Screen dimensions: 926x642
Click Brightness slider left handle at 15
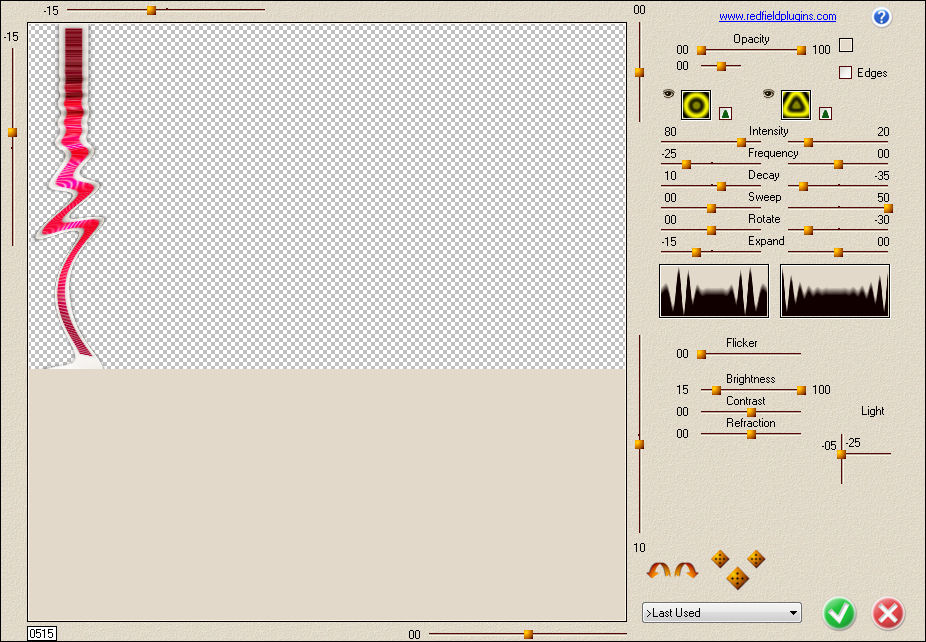716,390
